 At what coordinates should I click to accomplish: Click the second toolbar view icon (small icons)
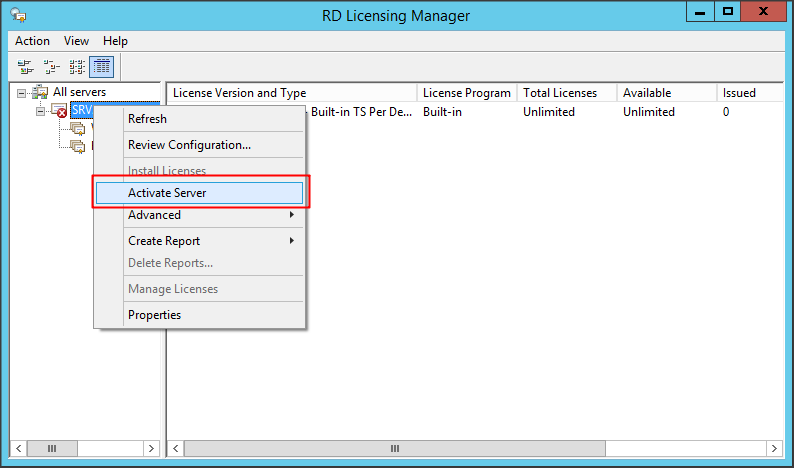[x=51, y=66]
